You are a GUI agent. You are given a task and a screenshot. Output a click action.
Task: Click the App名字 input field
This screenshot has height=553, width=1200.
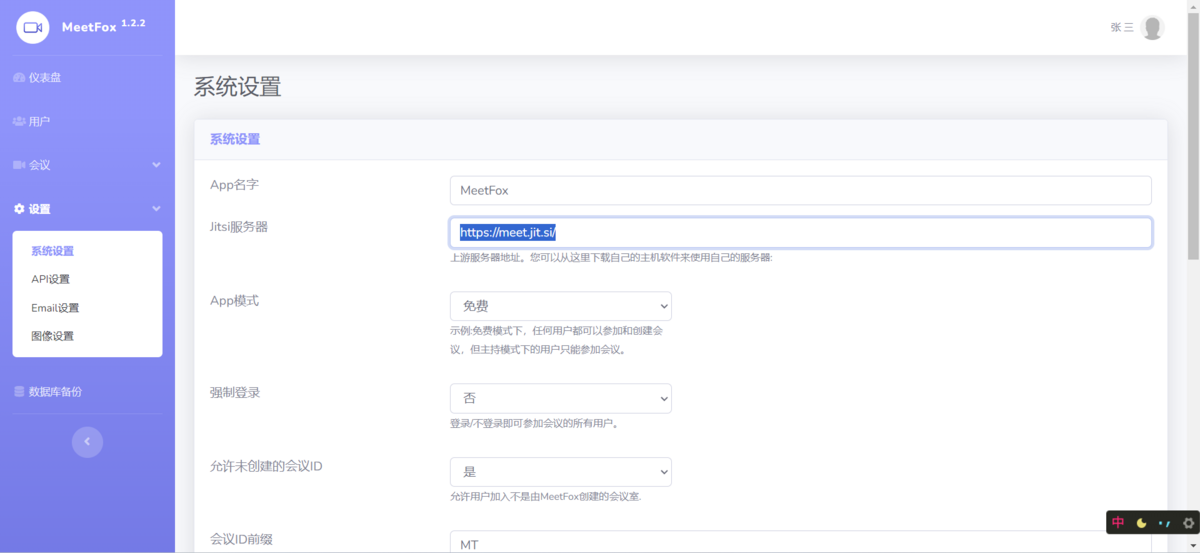coord(800,190)
